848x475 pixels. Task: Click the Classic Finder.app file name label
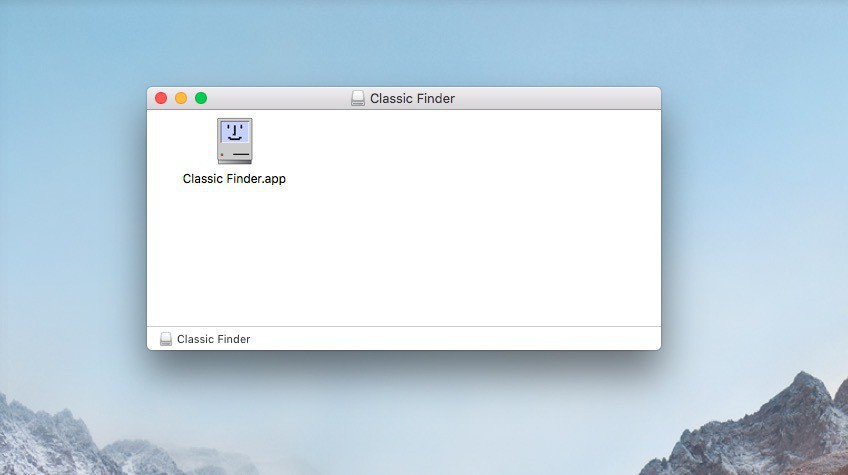pyautogui.click(x=234, y=179)
